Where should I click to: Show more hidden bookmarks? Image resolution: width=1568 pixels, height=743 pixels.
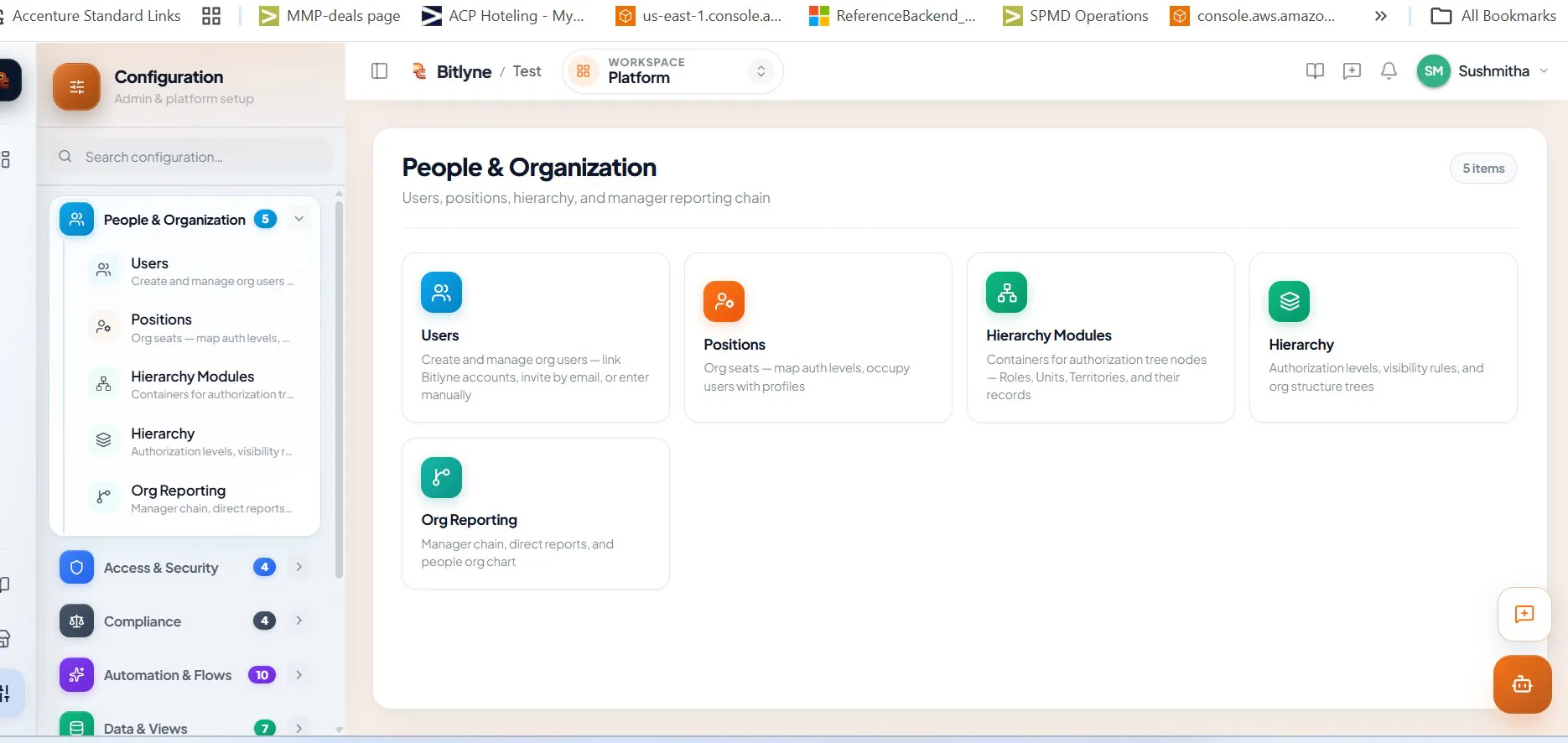[x=1380, y=16]
